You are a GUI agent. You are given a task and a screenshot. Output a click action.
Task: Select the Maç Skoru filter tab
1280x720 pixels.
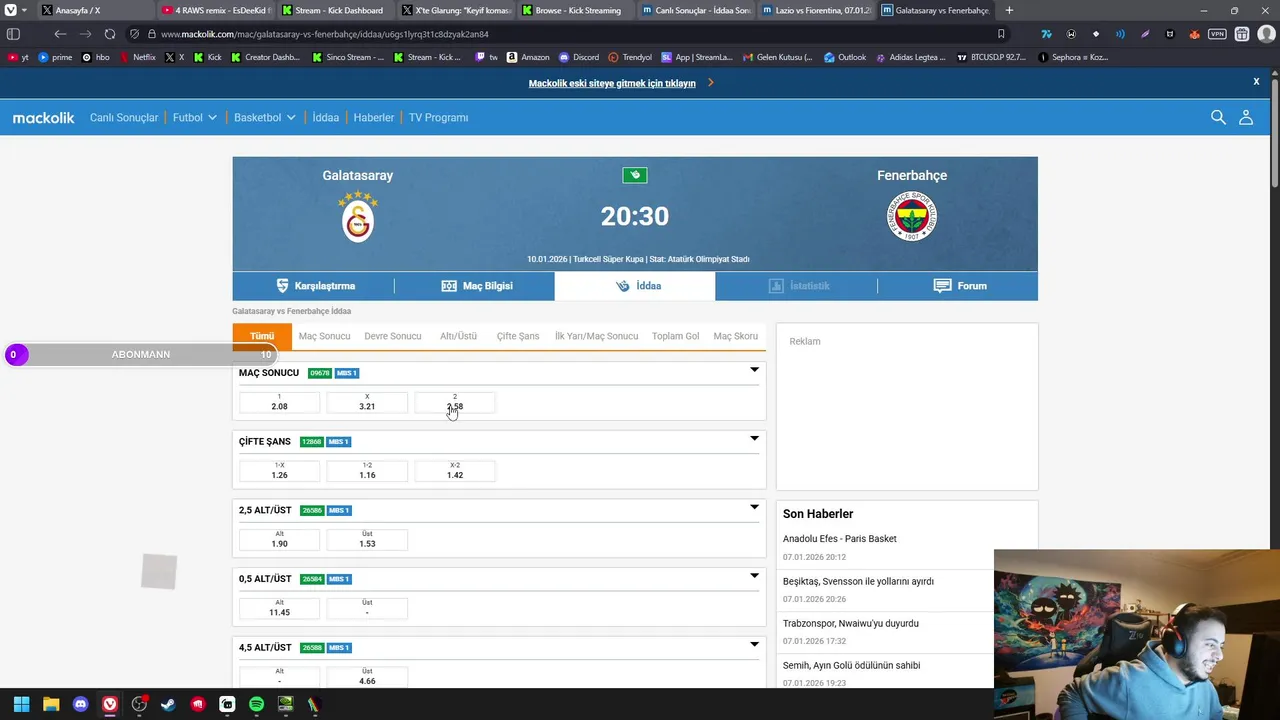pyautogui.click(x=736, y=336)
